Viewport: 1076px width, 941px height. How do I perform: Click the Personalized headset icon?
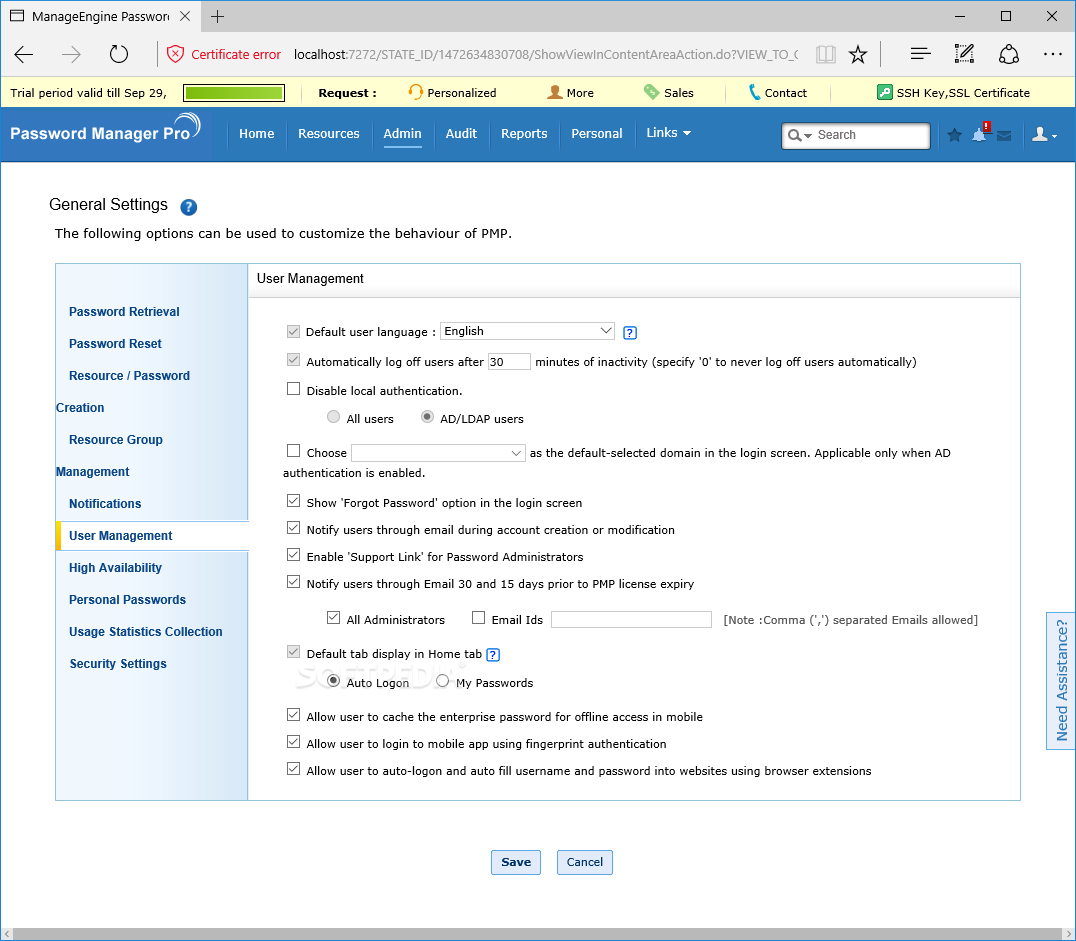[x=415, y=92]
